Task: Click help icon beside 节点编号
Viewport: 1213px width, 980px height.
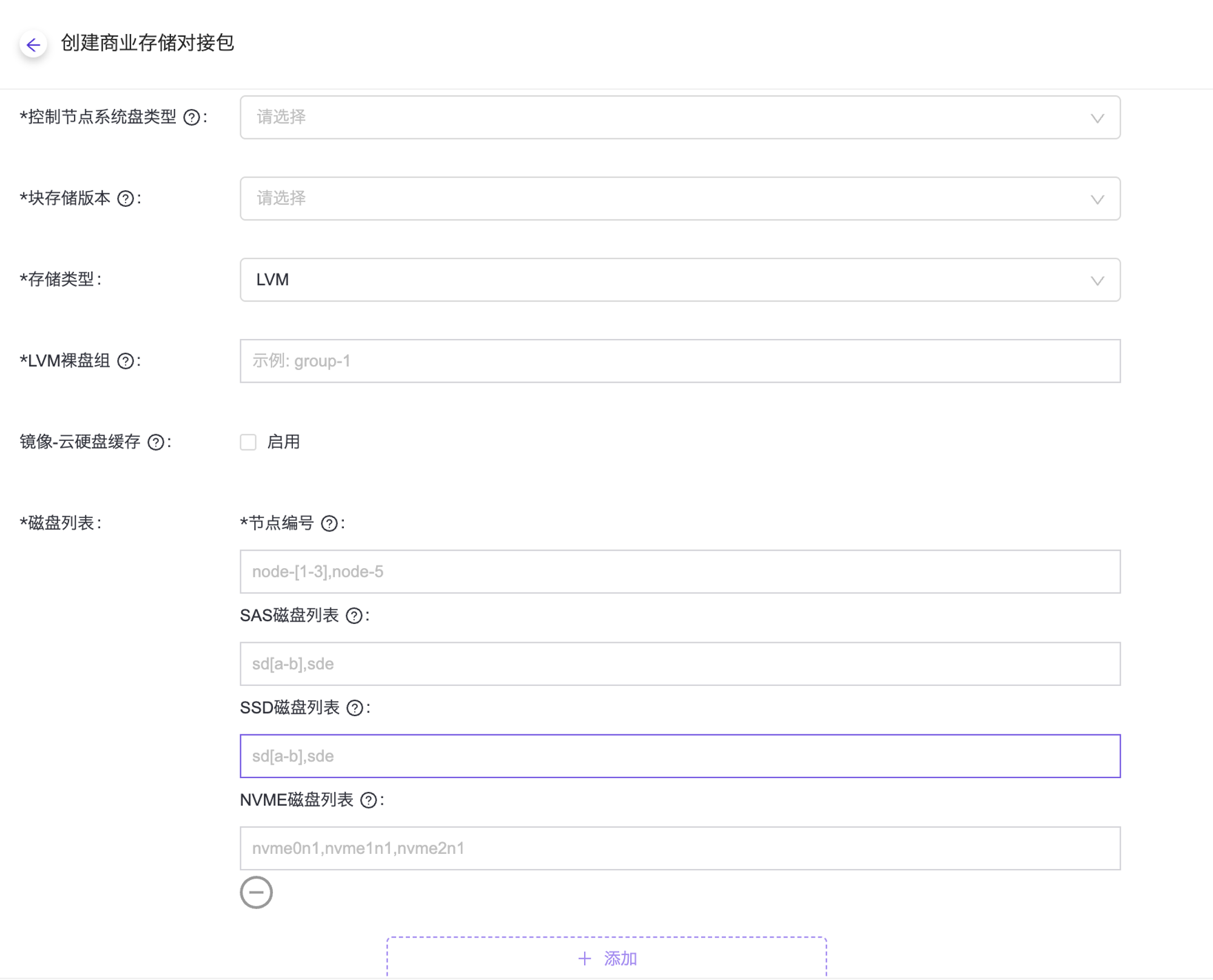Action: click(329, 524)
